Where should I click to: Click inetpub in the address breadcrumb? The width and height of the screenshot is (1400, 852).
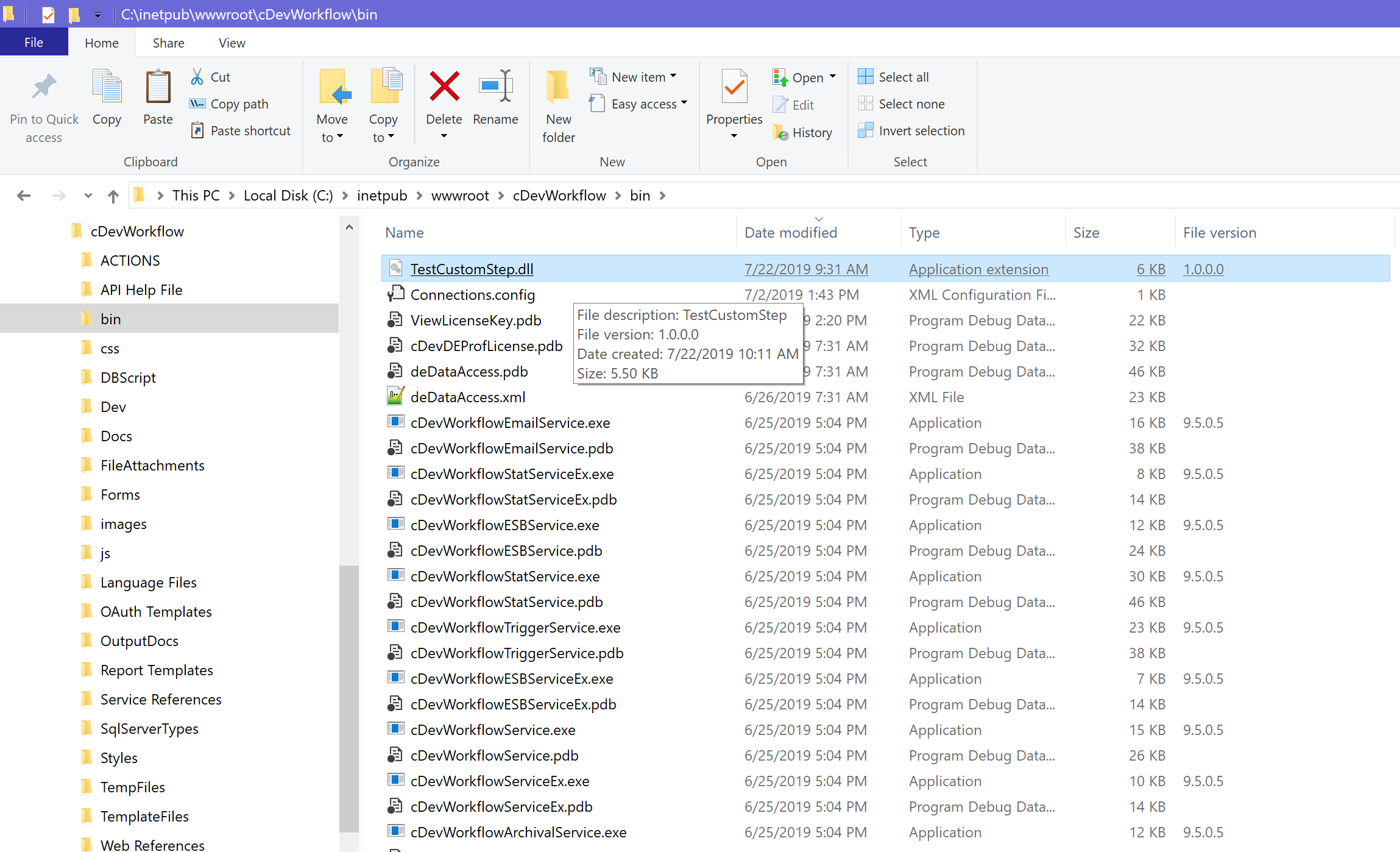382,196
